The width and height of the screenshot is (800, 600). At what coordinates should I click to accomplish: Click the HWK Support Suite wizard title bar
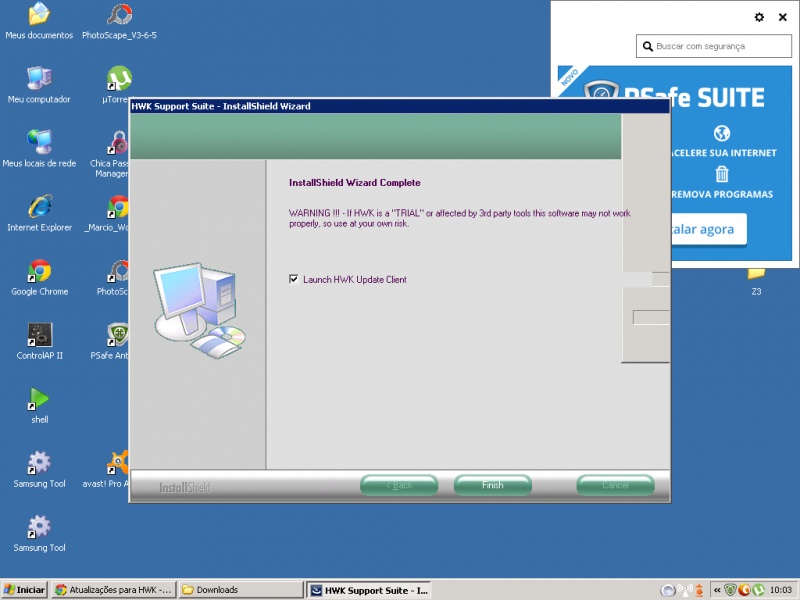point(399,106)
